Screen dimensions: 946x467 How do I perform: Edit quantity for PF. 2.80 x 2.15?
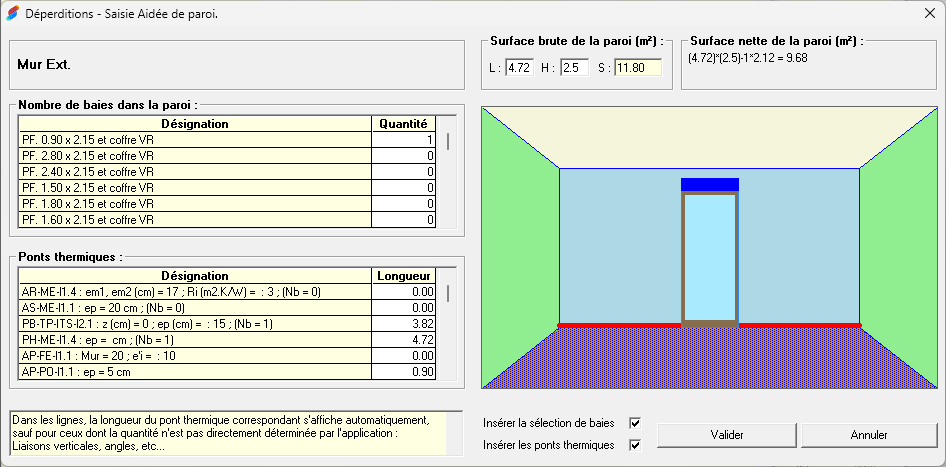point(404,156)
